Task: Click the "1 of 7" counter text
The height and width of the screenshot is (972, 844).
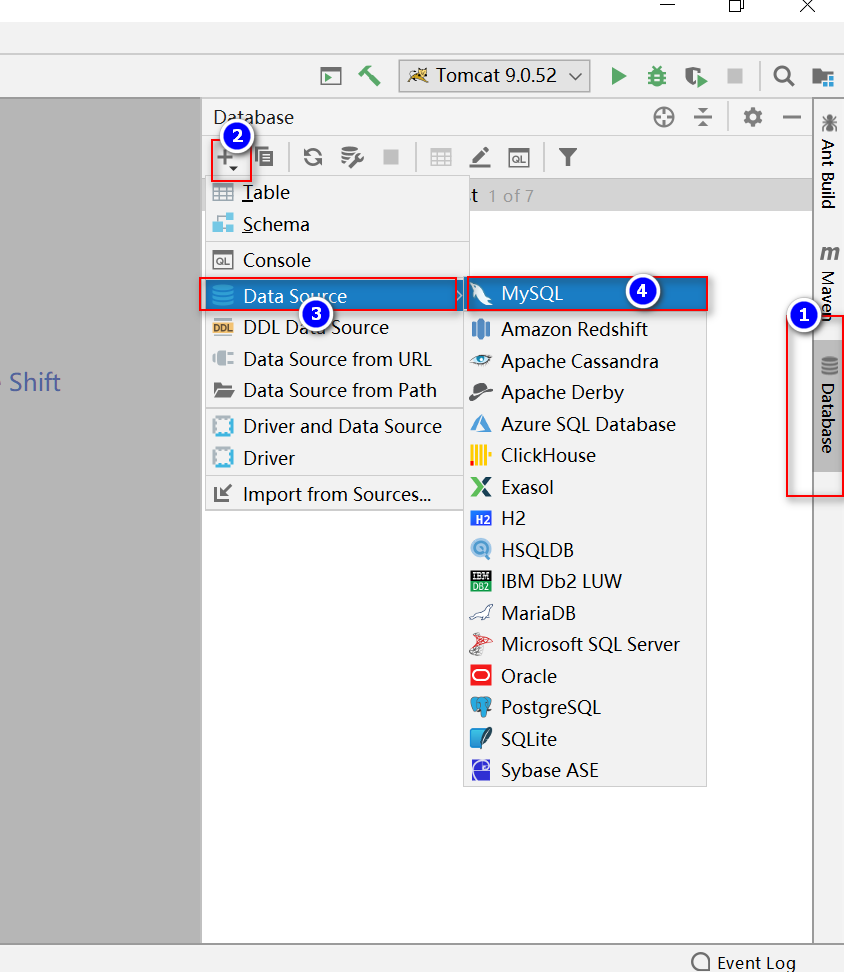Action: [x=511, y=196]
